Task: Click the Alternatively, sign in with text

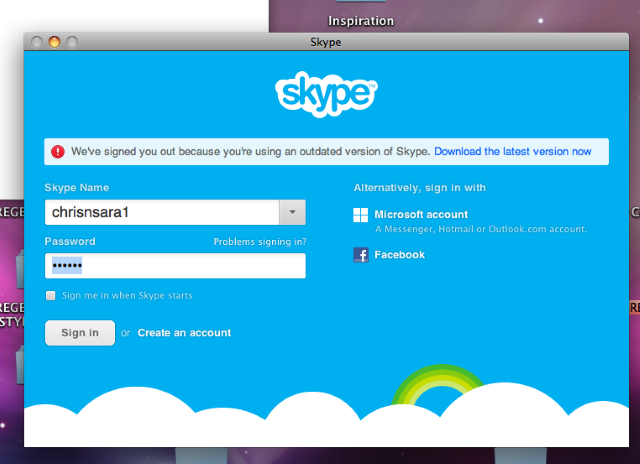Action: tap(420, 188)
